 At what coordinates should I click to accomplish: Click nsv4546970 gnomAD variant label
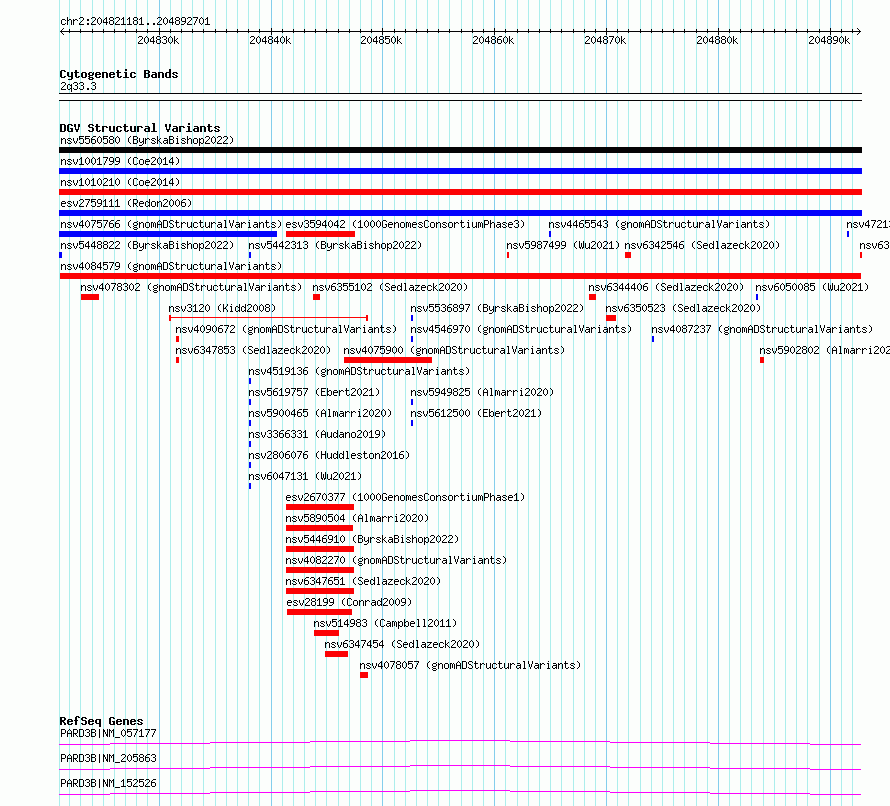[521, 329]
